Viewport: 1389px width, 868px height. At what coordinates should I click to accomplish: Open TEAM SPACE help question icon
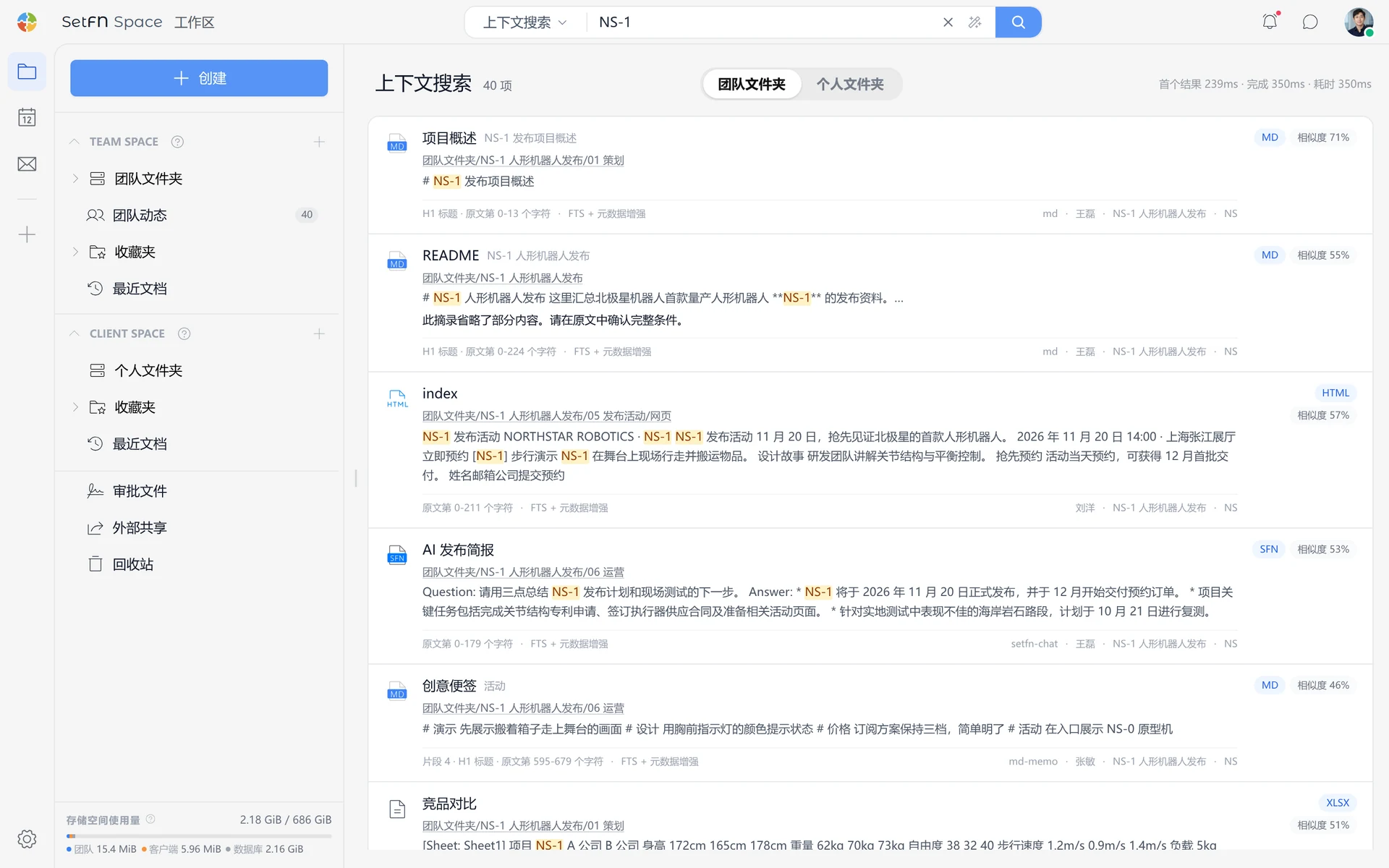pyautogui.click(x=177, y=142)
